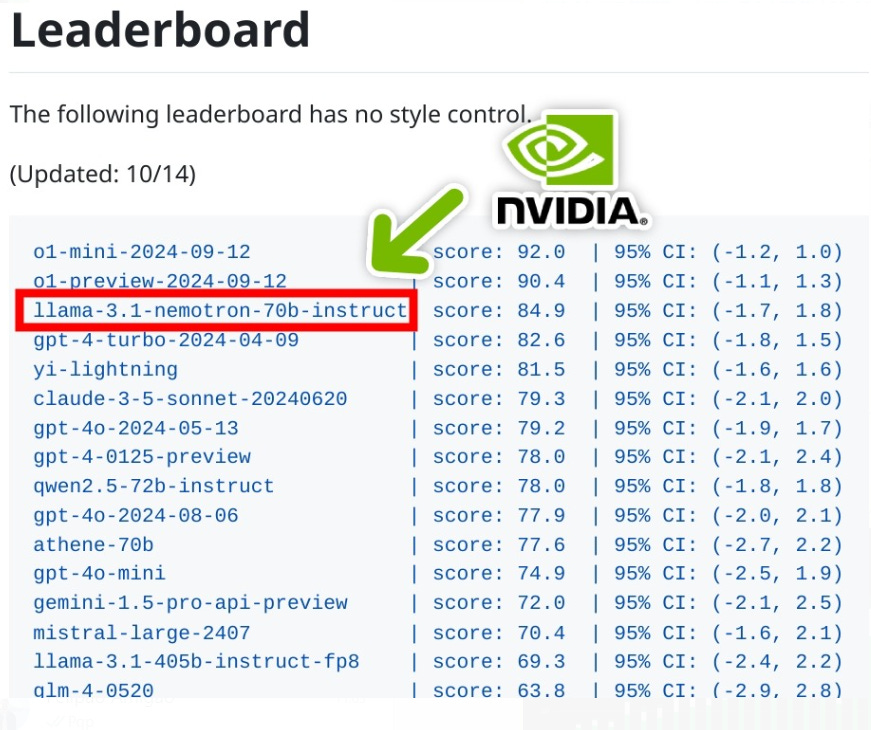Viewport: 871px width, 730px height.
Task: Click the sentence "The following leaderboard has no style control."
Action: coord(271,114)
